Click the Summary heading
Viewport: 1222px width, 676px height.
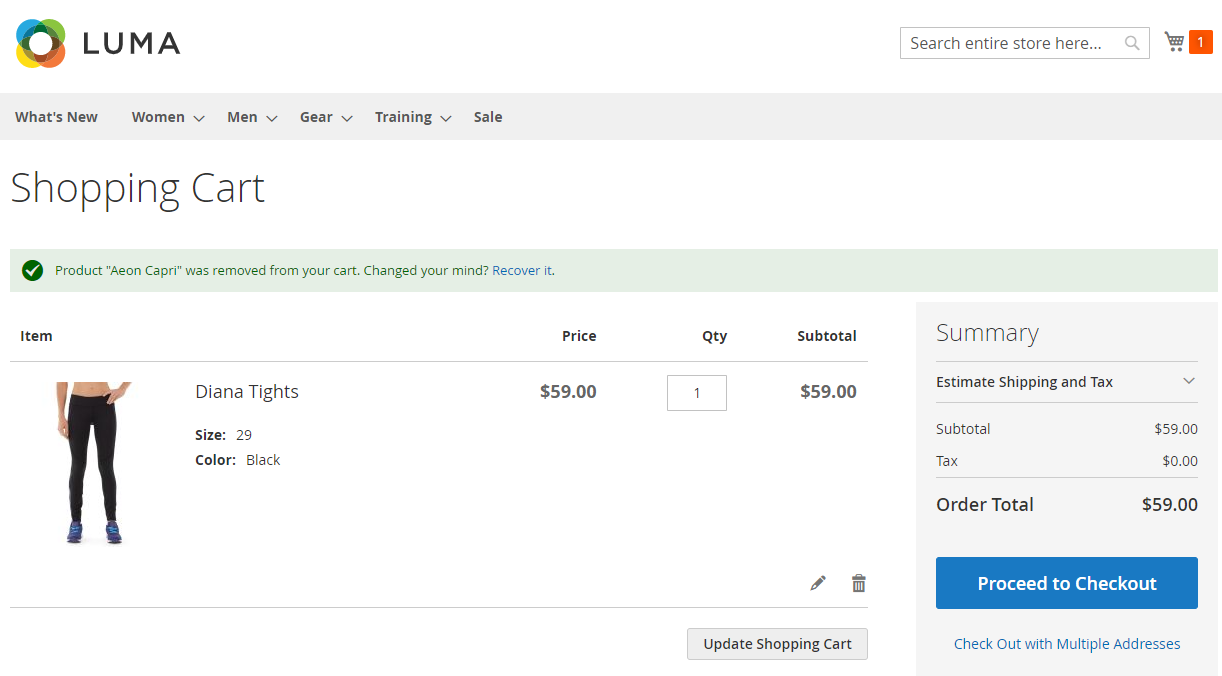(987, 333)
